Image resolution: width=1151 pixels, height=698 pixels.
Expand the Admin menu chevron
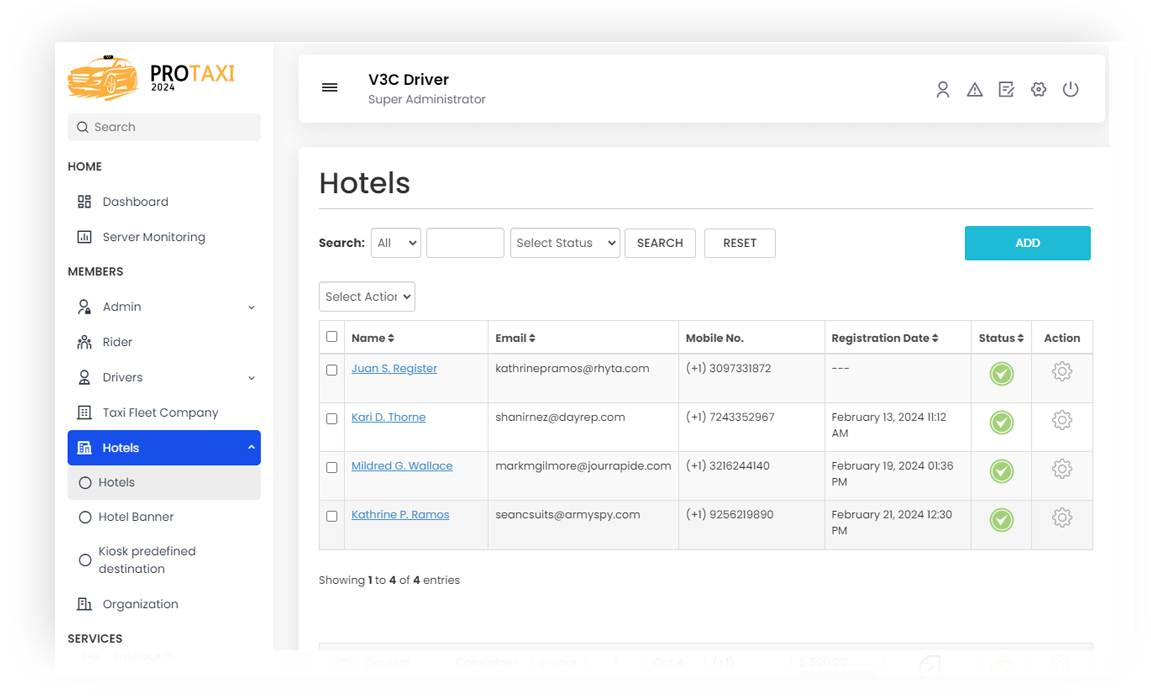251,308
